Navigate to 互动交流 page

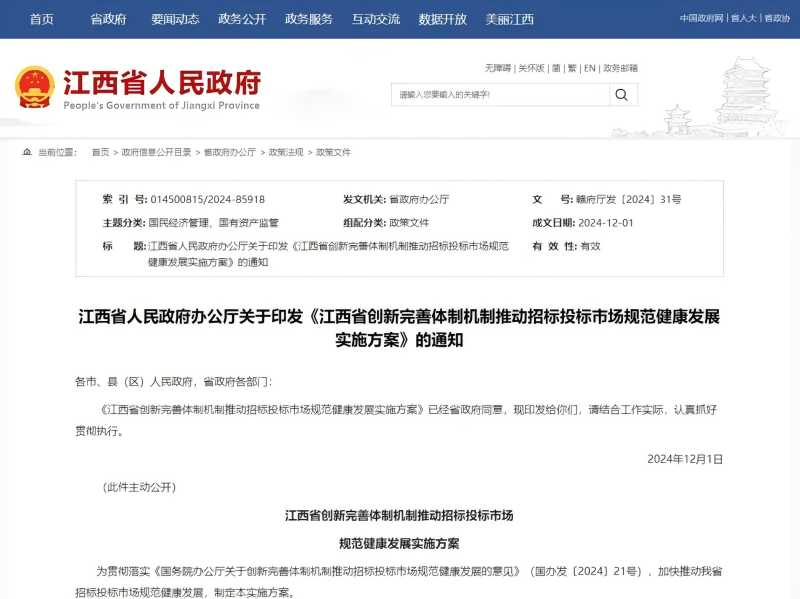[x=376, y=19]
